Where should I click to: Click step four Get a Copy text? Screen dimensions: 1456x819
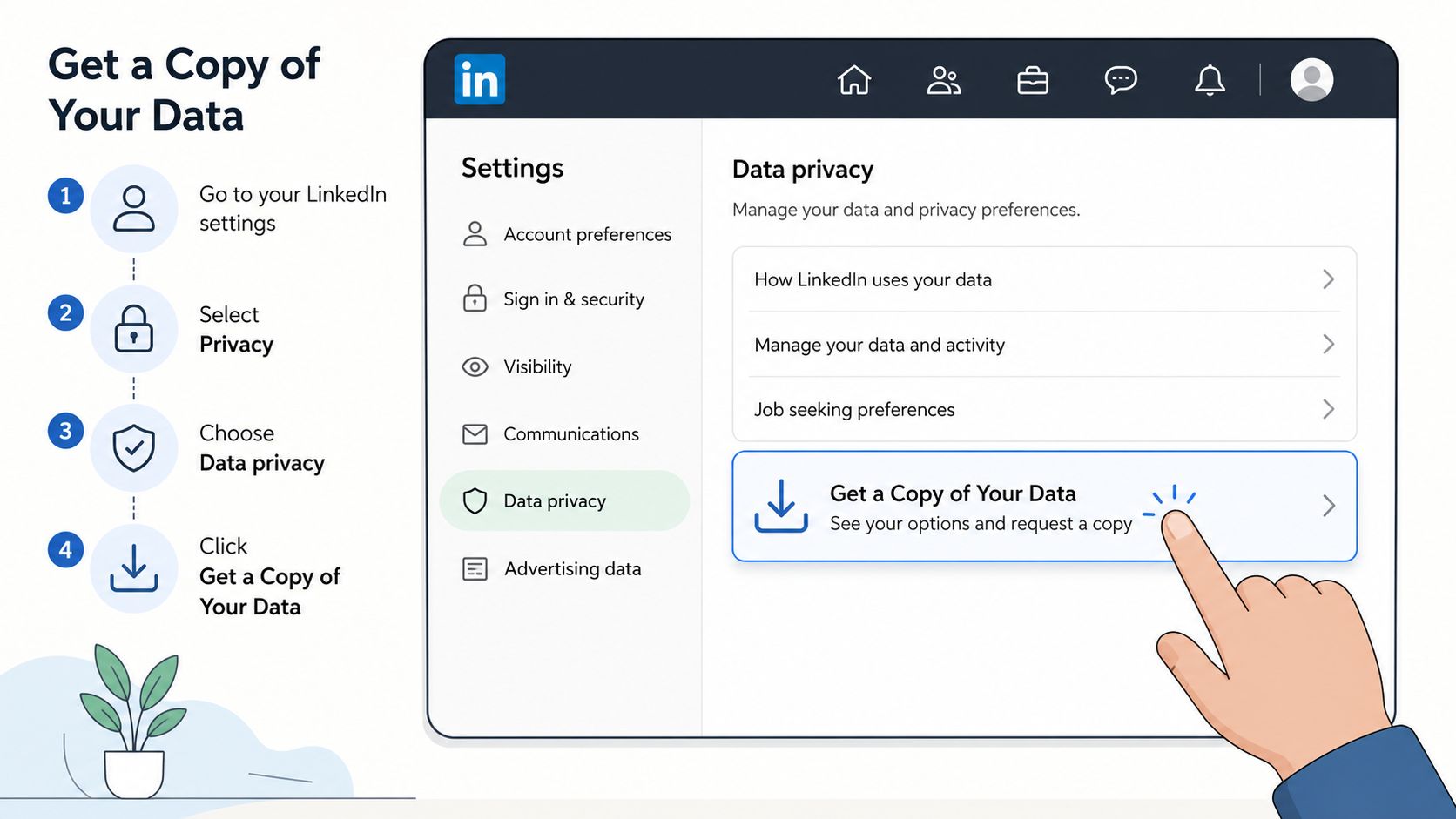point(270,576)
